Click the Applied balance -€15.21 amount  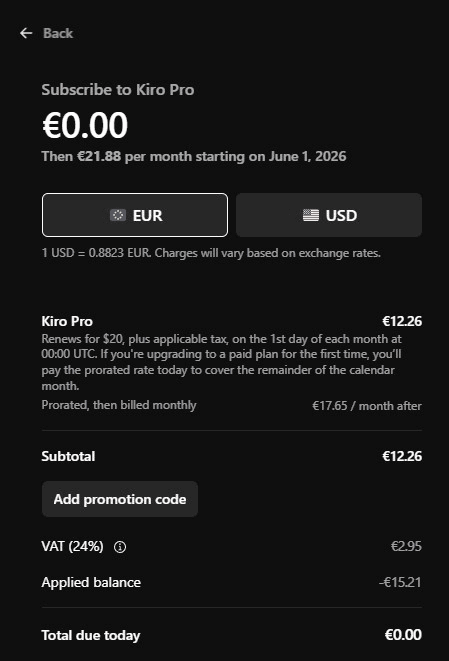pos(400,583)
